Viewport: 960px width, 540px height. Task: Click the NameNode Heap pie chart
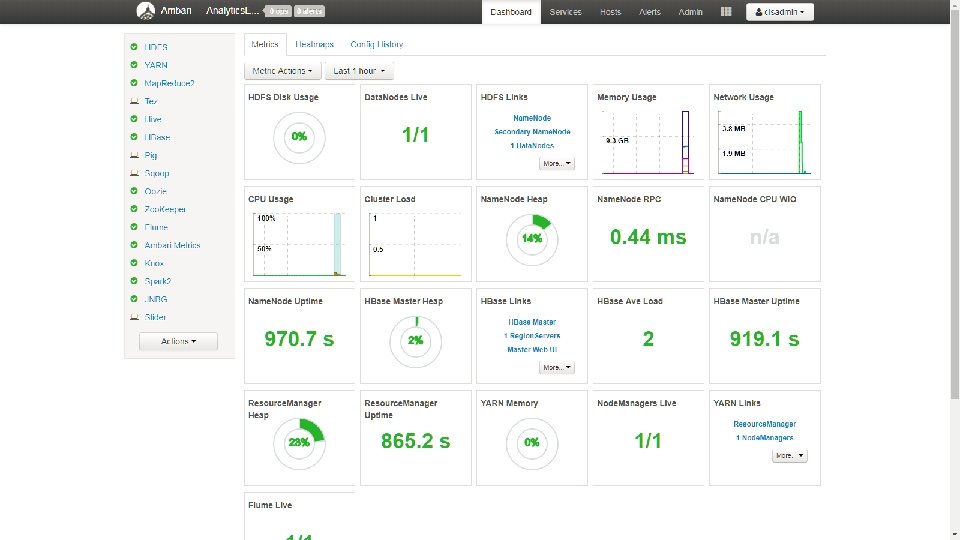tap(532, 239)
